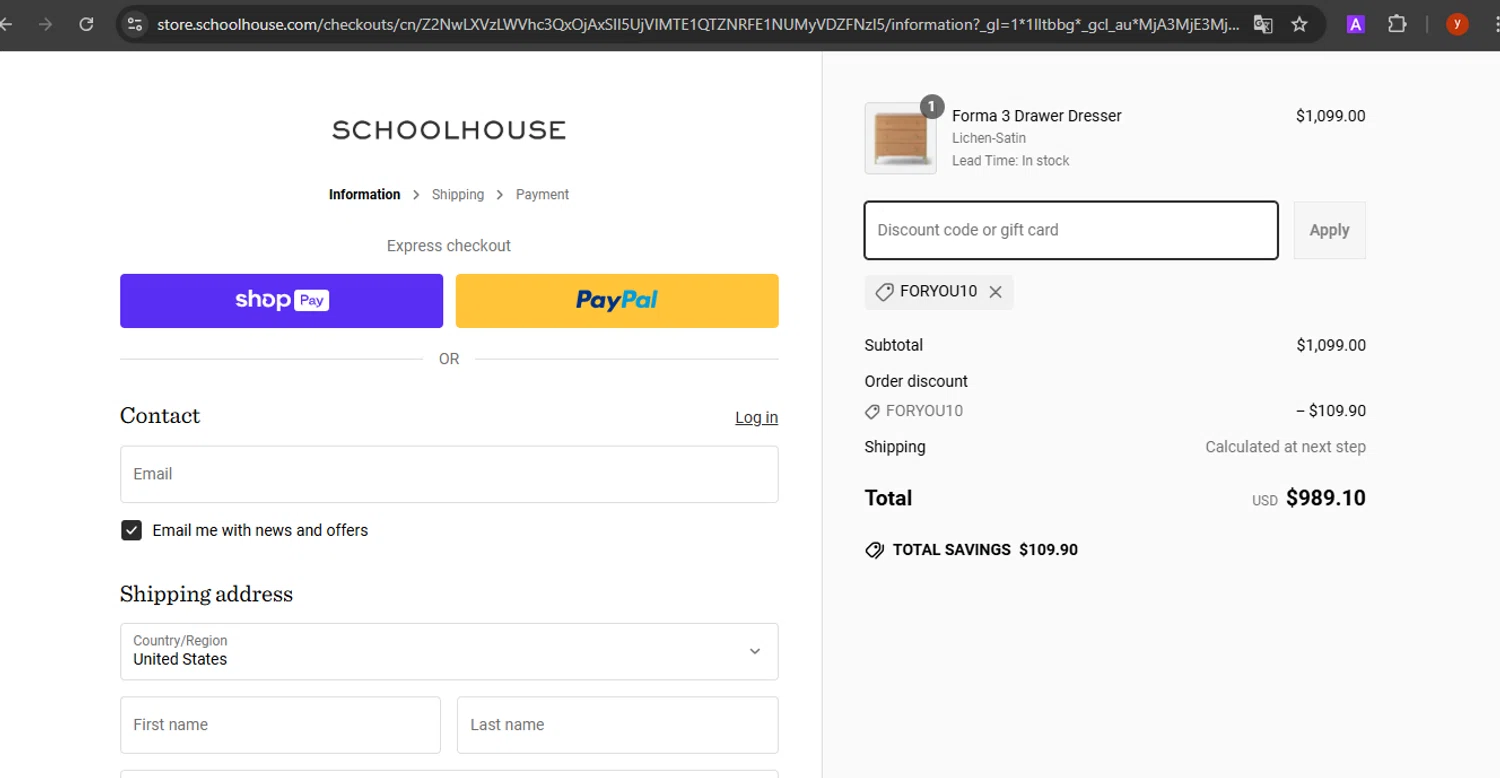Click the Log in link
The height and width of the screenshot is (778, 1500).
point(756,418)
